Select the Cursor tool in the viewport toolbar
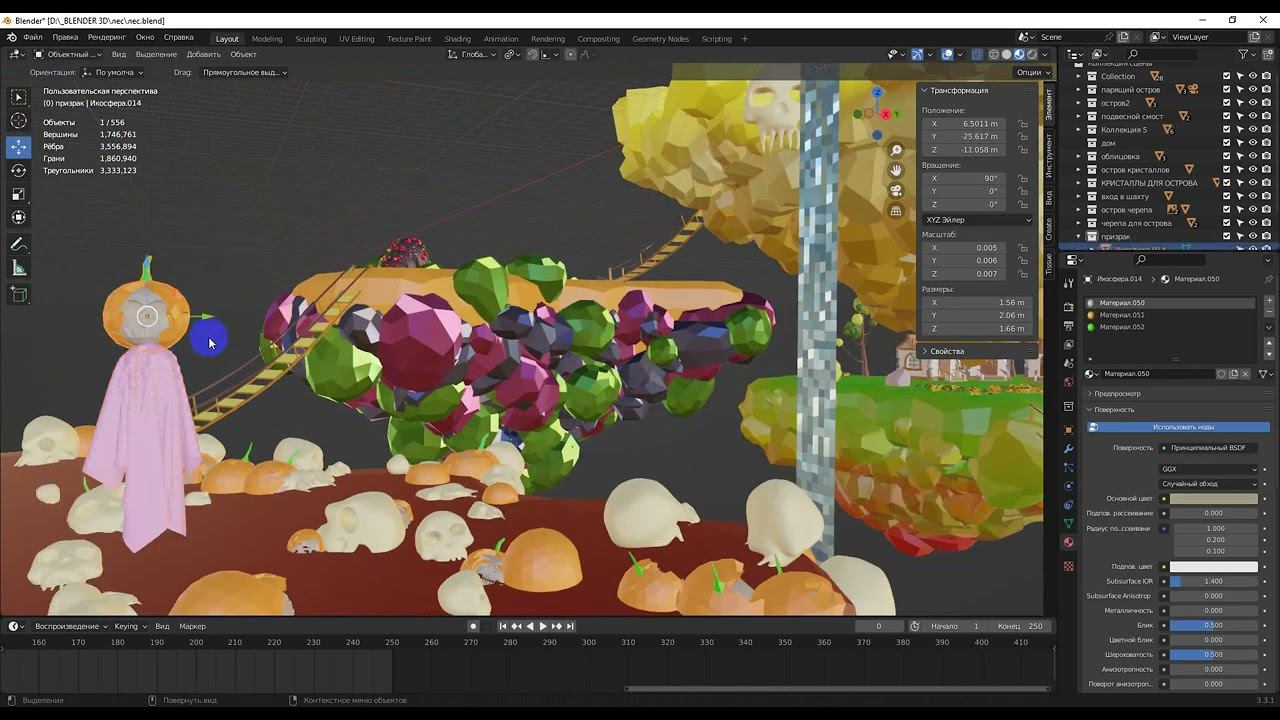Image resolution: width=1280 pixels, height=720 pixels. [19, 121]
